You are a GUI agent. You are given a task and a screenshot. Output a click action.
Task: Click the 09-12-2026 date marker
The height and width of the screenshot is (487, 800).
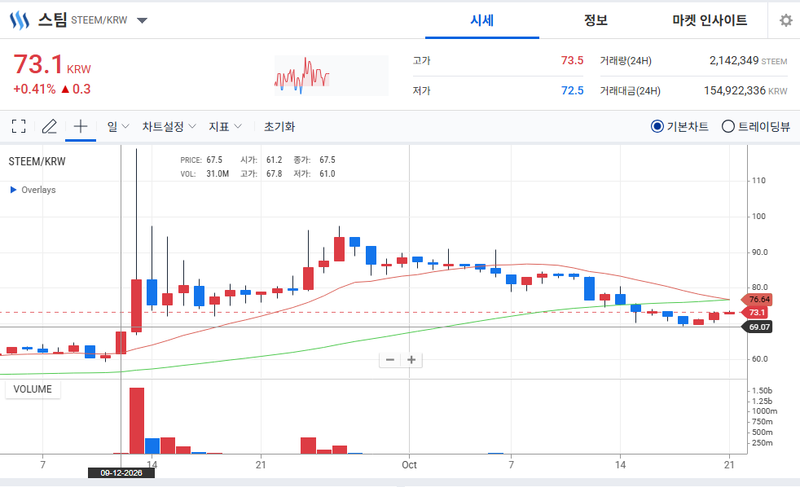(121, 473)
